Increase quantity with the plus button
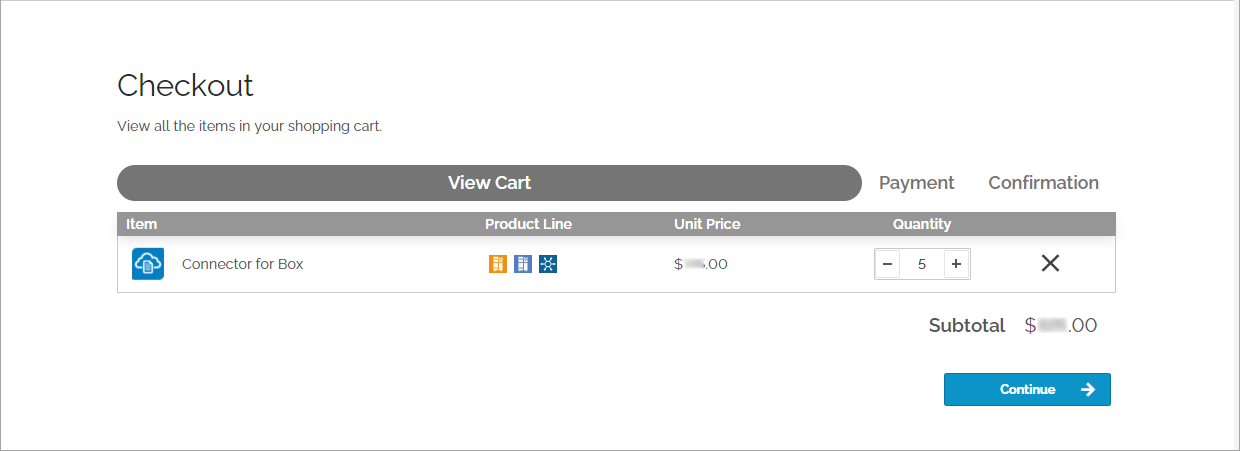Viewport: 1240px width, 451px height. tap(956, 264)
